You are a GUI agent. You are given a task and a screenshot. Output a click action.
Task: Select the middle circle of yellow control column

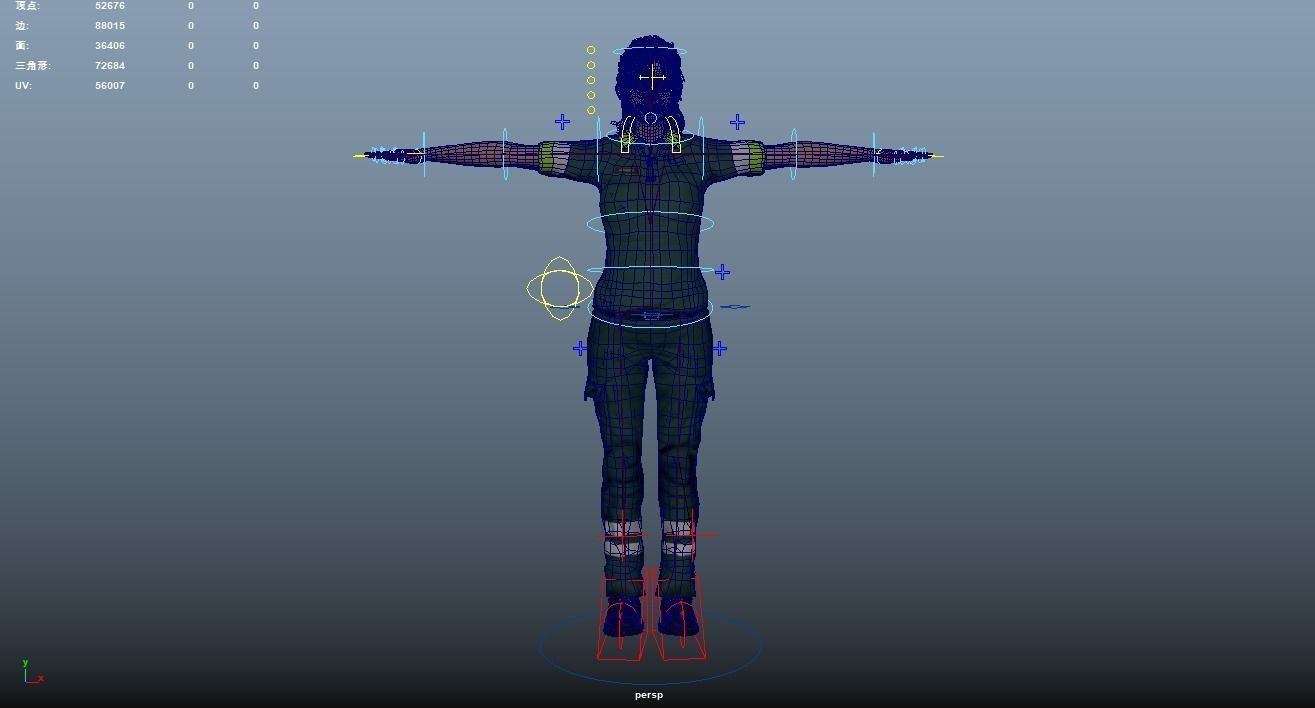point(591,80)
